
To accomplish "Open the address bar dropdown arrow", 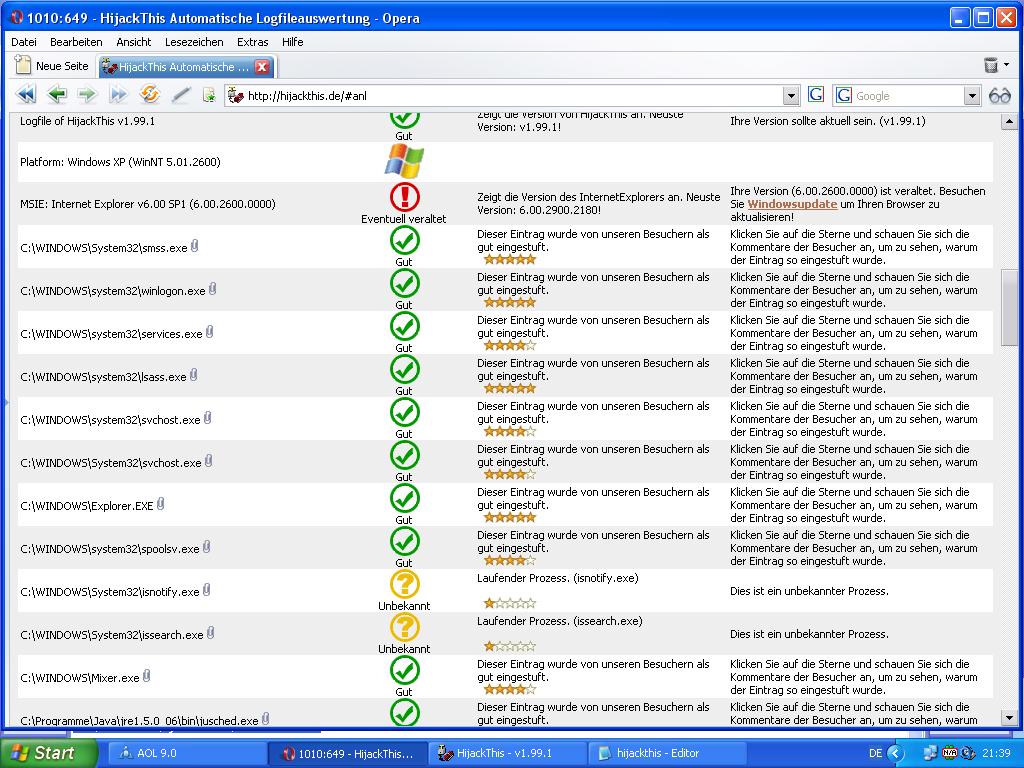I will (791, 96).
